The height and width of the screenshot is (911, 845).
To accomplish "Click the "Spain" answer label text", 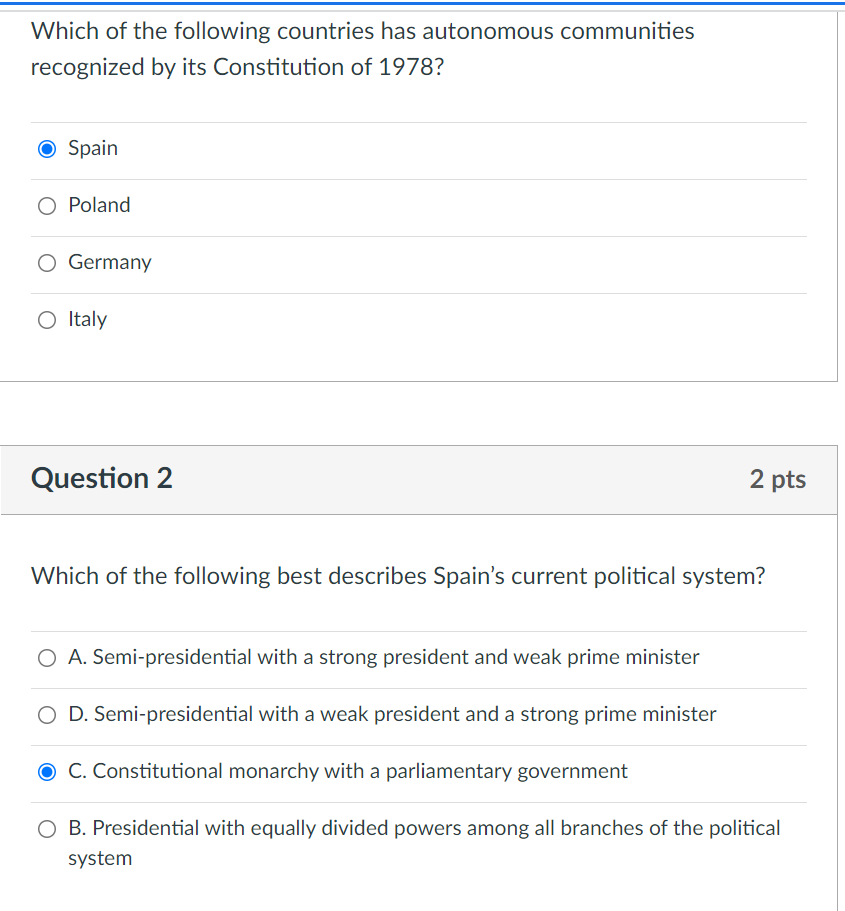I will point(93,148).
